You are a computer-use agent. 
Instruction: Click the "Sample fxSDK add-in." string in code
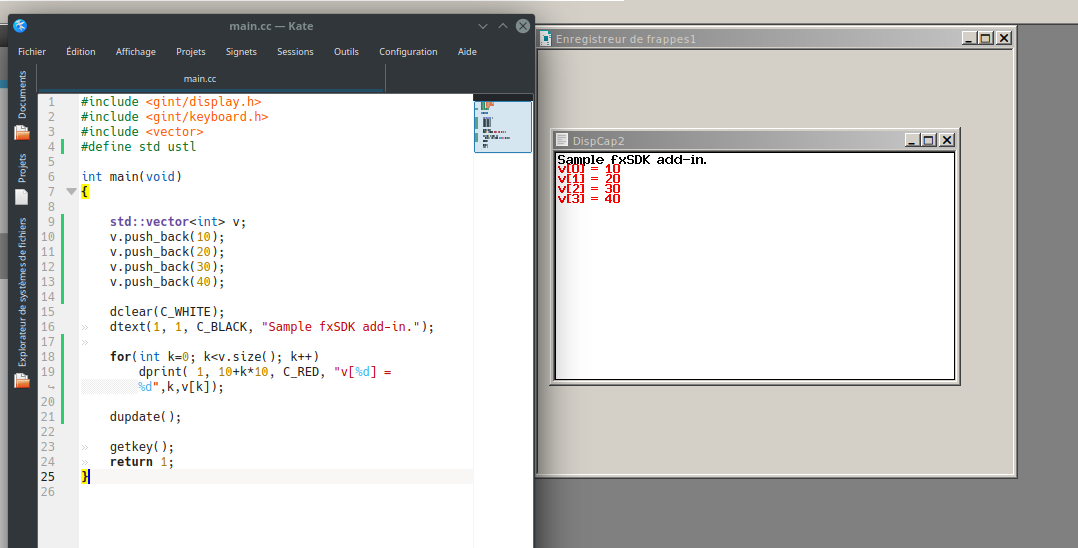[x=341, y=327]
